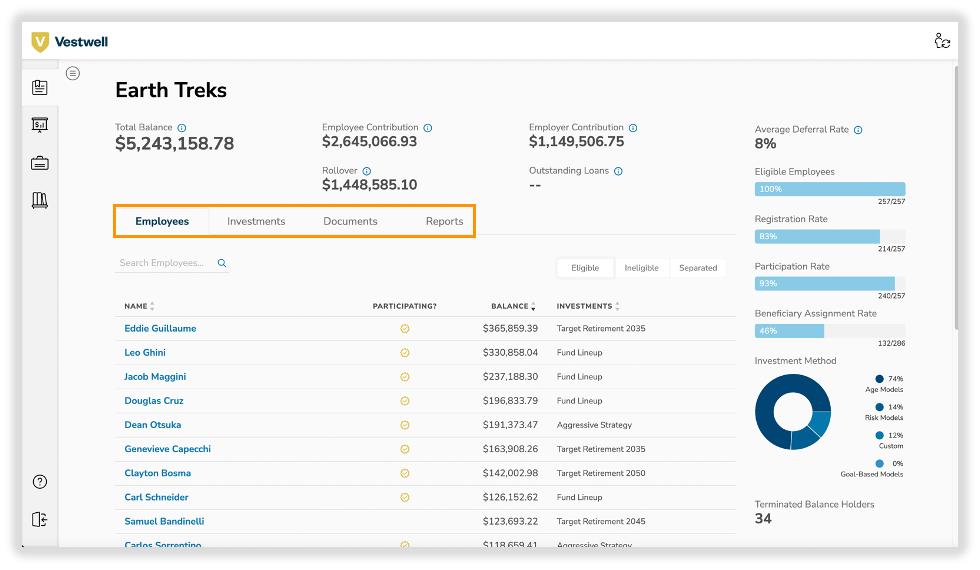Click the Target Retirement 2050 investment cell
This screenshot has width=980, height=570.
point(601,474)
